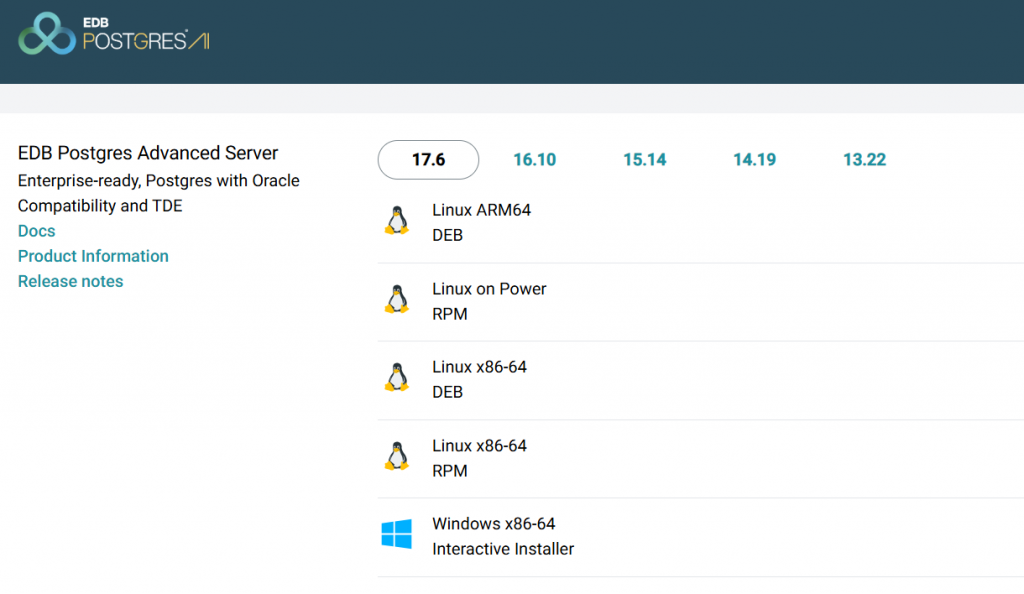1024x594 pixels.
Task: Click the penguin icon for Linux x86-64 DEB
Action: [397, 377]
